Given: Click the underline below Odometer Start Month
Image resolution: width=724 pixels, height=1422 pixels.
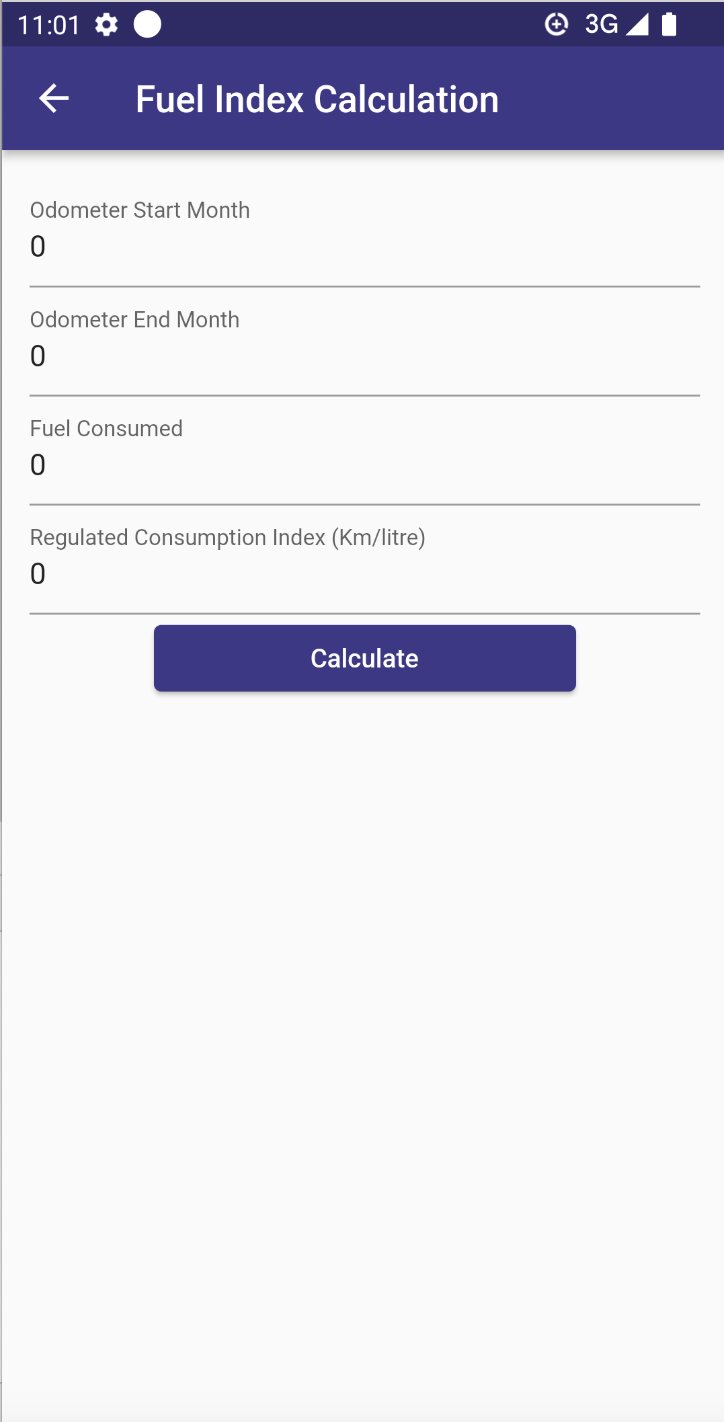Looking at the screenshot, I should [x=364, y=286].
